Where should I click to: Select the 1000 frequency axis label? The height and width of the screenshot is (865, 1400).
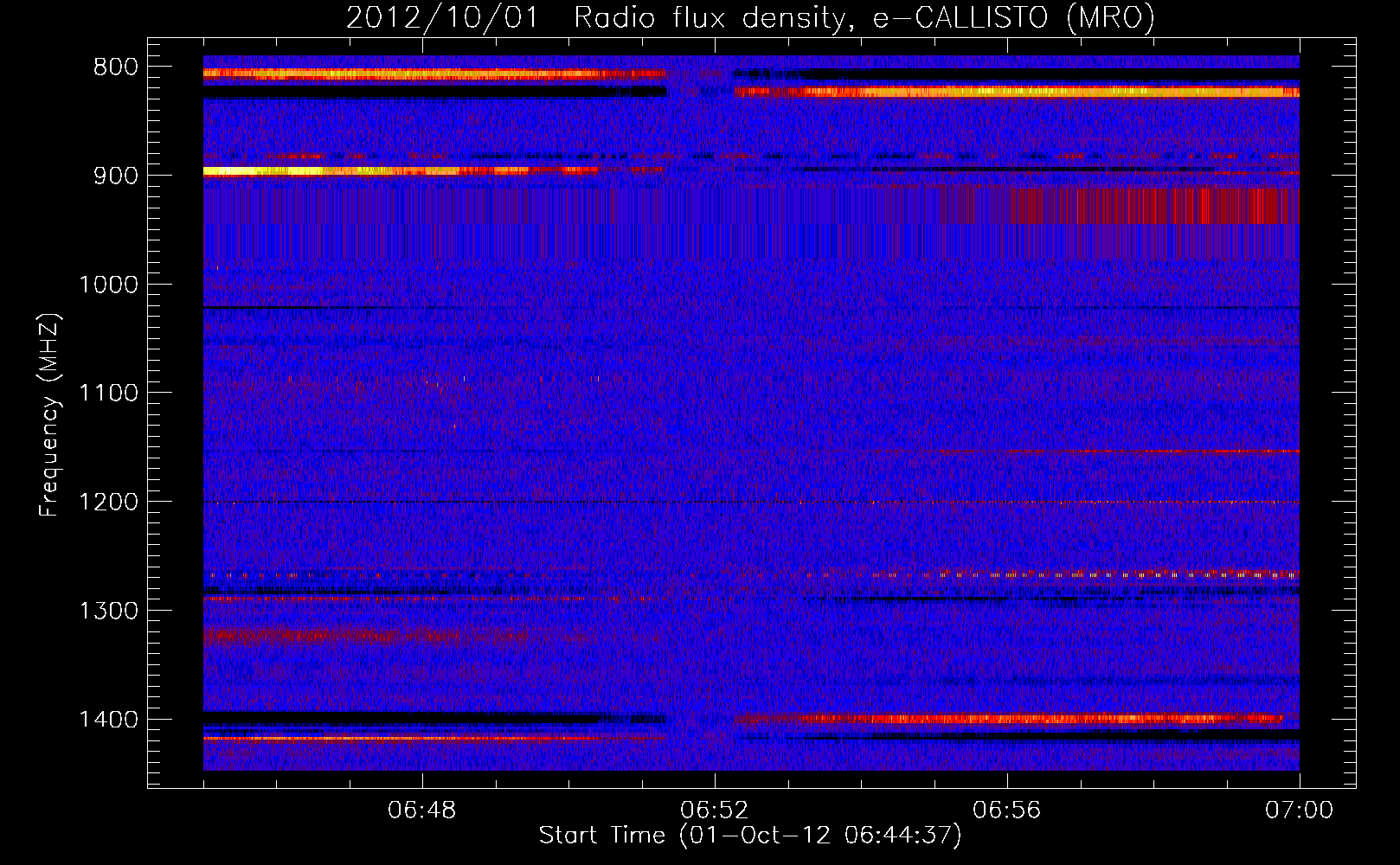click(109, 285)
